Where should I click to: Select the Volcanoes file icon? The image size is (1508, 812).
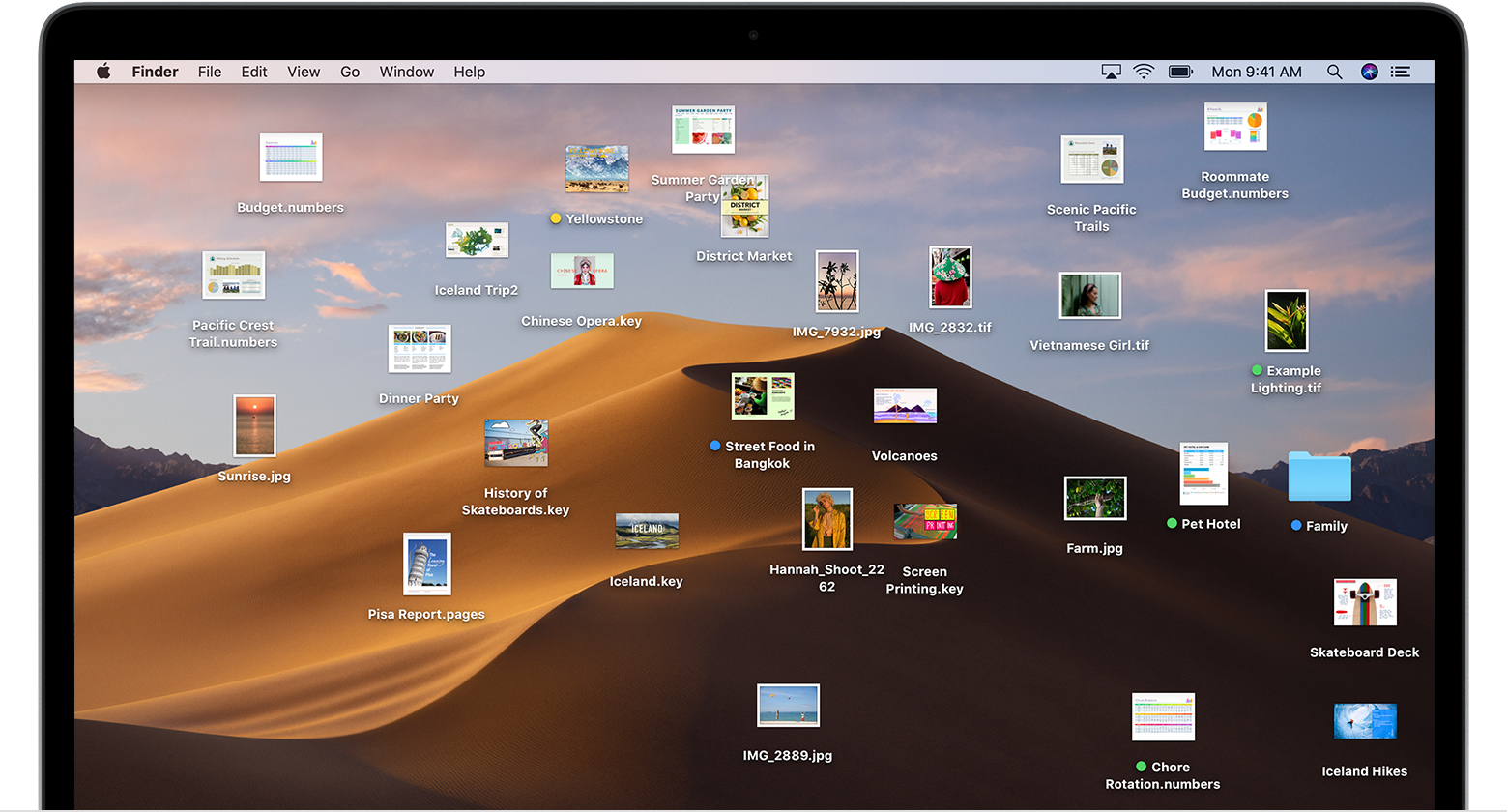coord(905,405)
